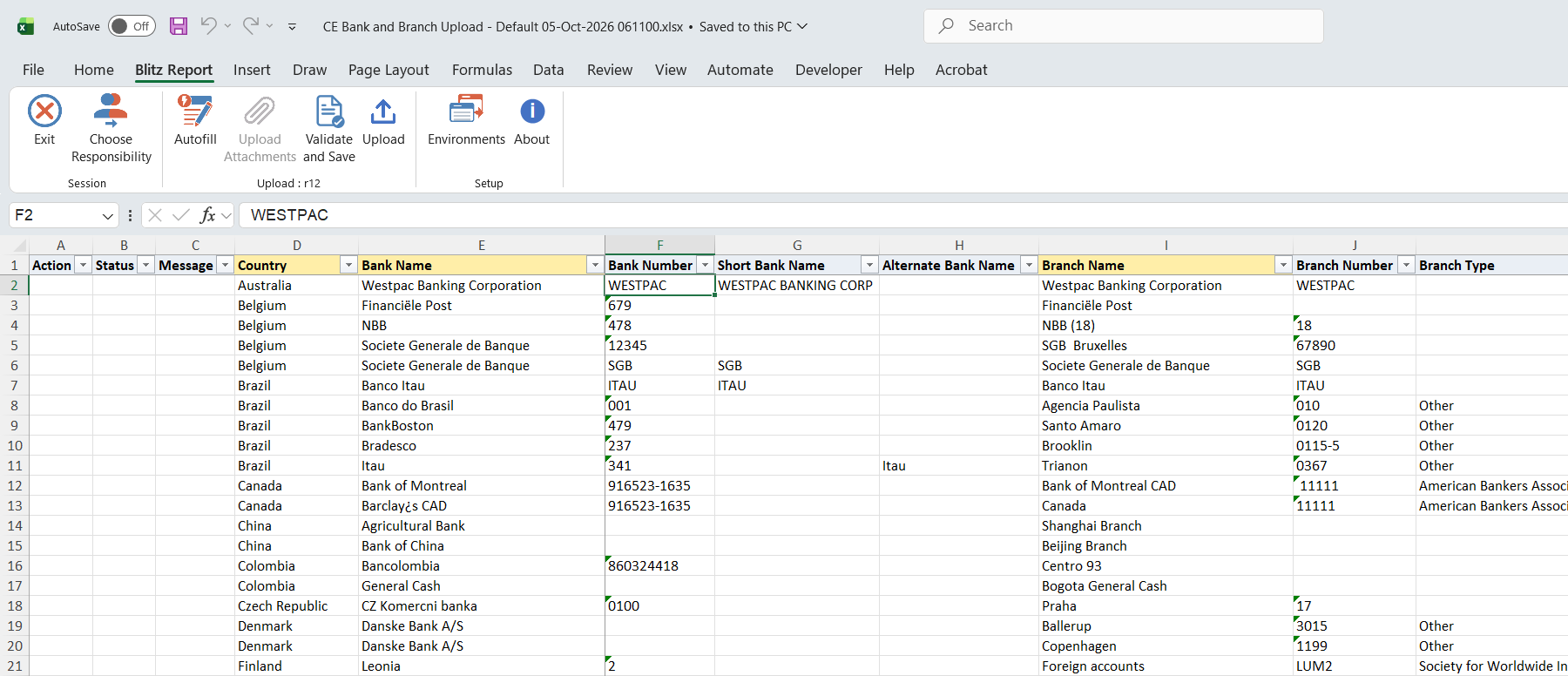The width and height of the screenshot is (1568, 676).
Task: Switch to the Developer tab
Action: pos(828,70)
